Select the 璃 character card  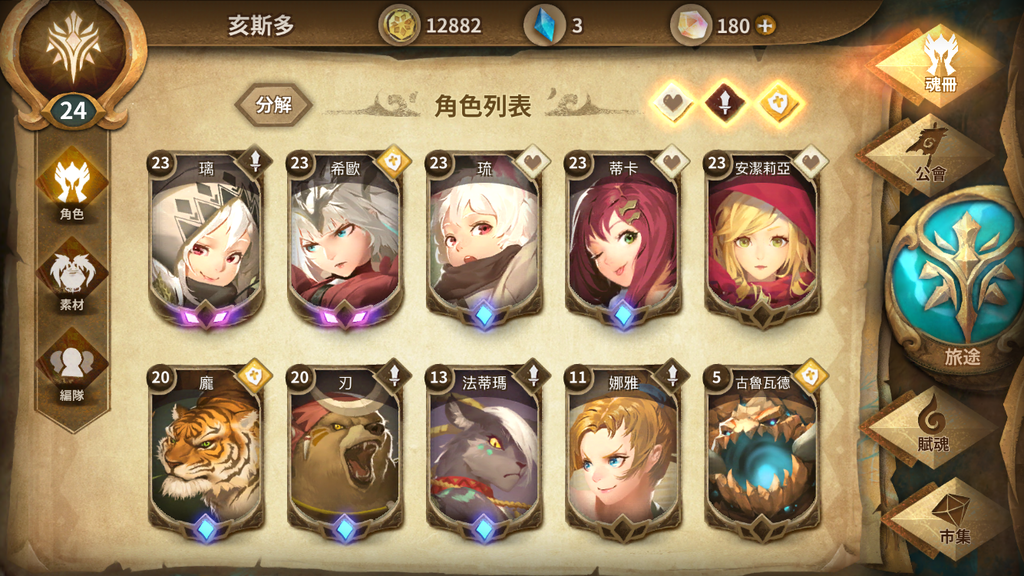(x=206, y=240)
